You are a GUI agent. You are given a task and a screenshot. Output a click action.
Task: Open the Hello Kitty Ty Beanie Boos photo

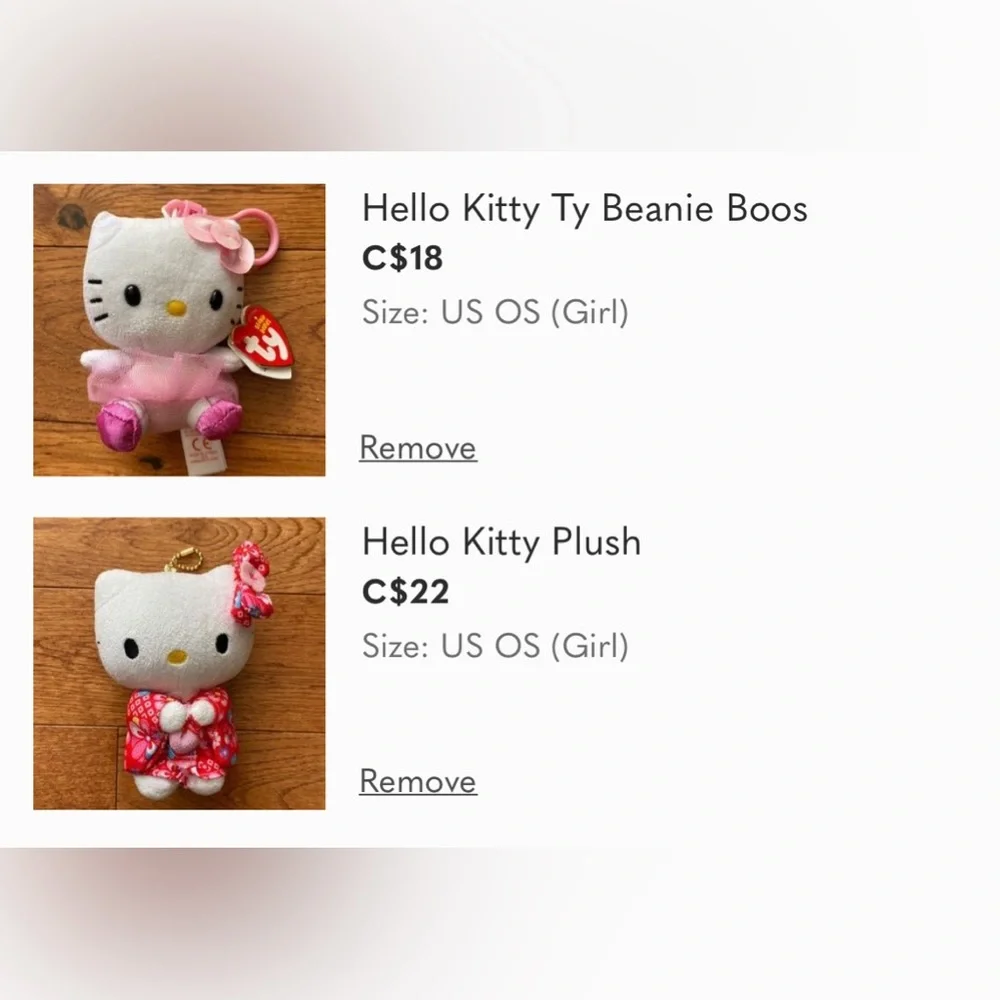point(179,329)
